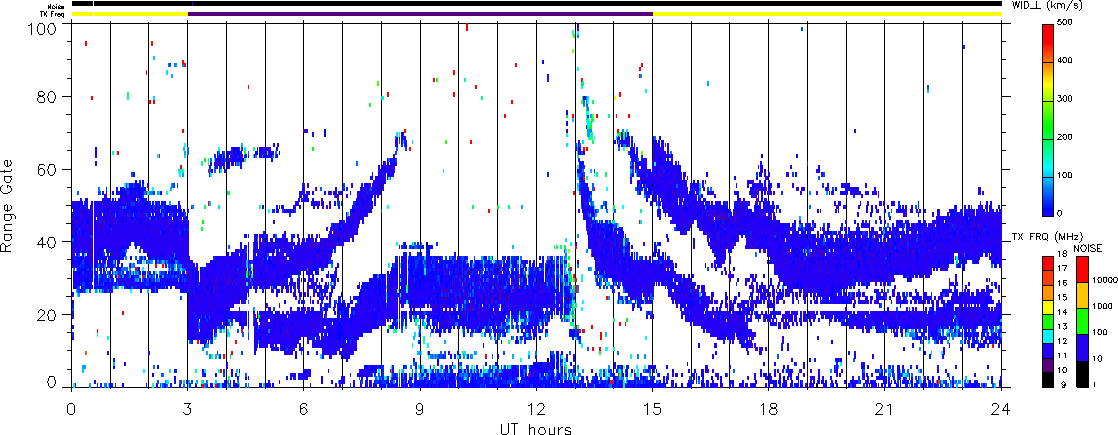Click the red 18 MHz TX FRQ swatch
The height and width of the screenshot is (435, 1118).
(x=1049, y=261)
